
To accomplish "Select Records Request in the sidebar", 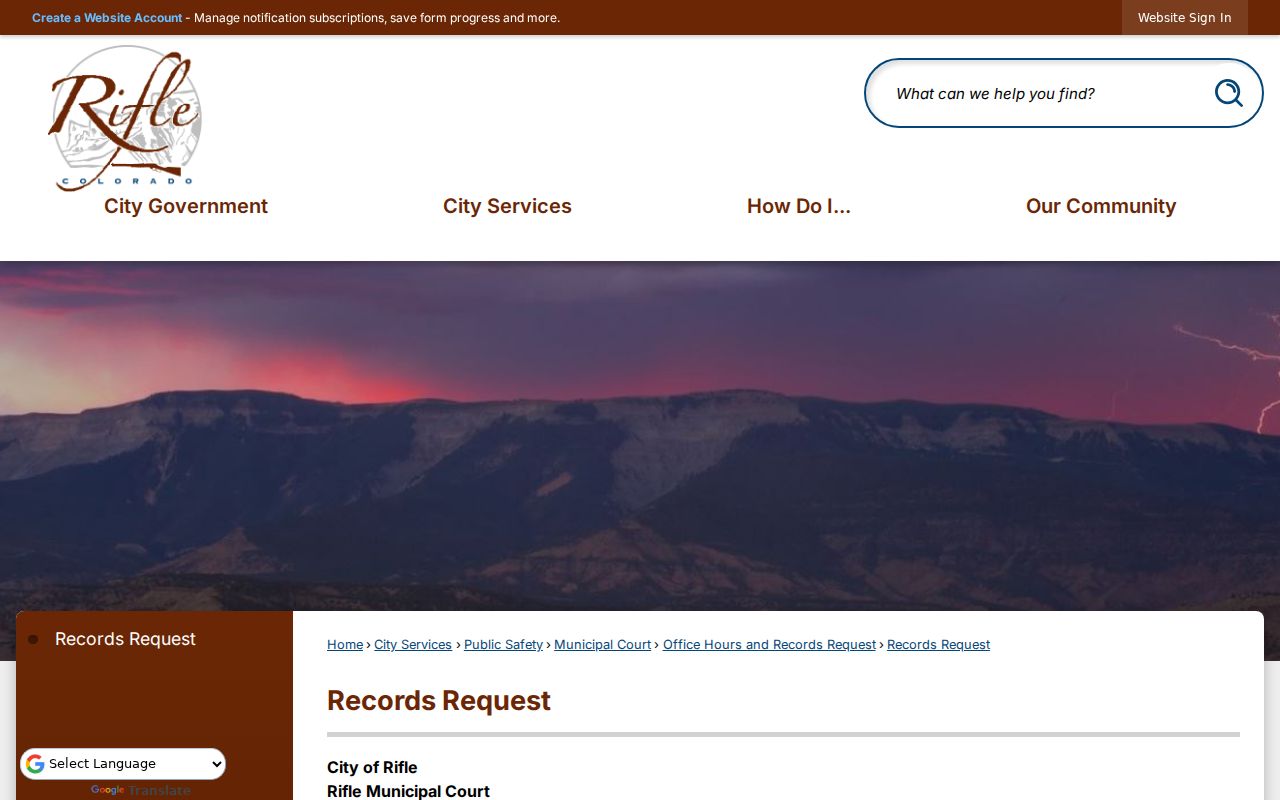I will point(125,639).
